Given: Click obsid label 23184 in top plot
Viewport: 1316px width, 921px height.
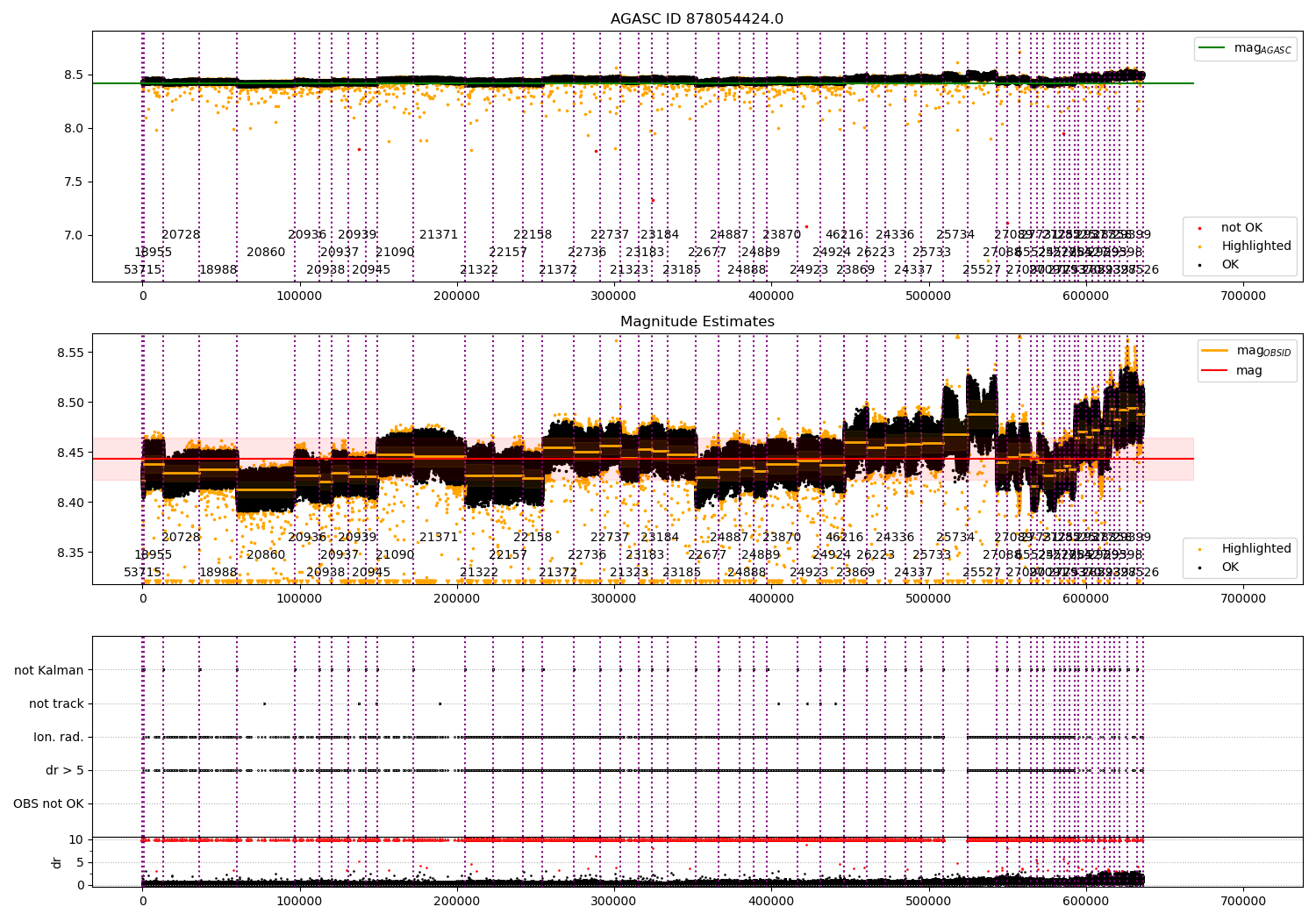Looking at the screenshot, I should (x=660, y=235).
